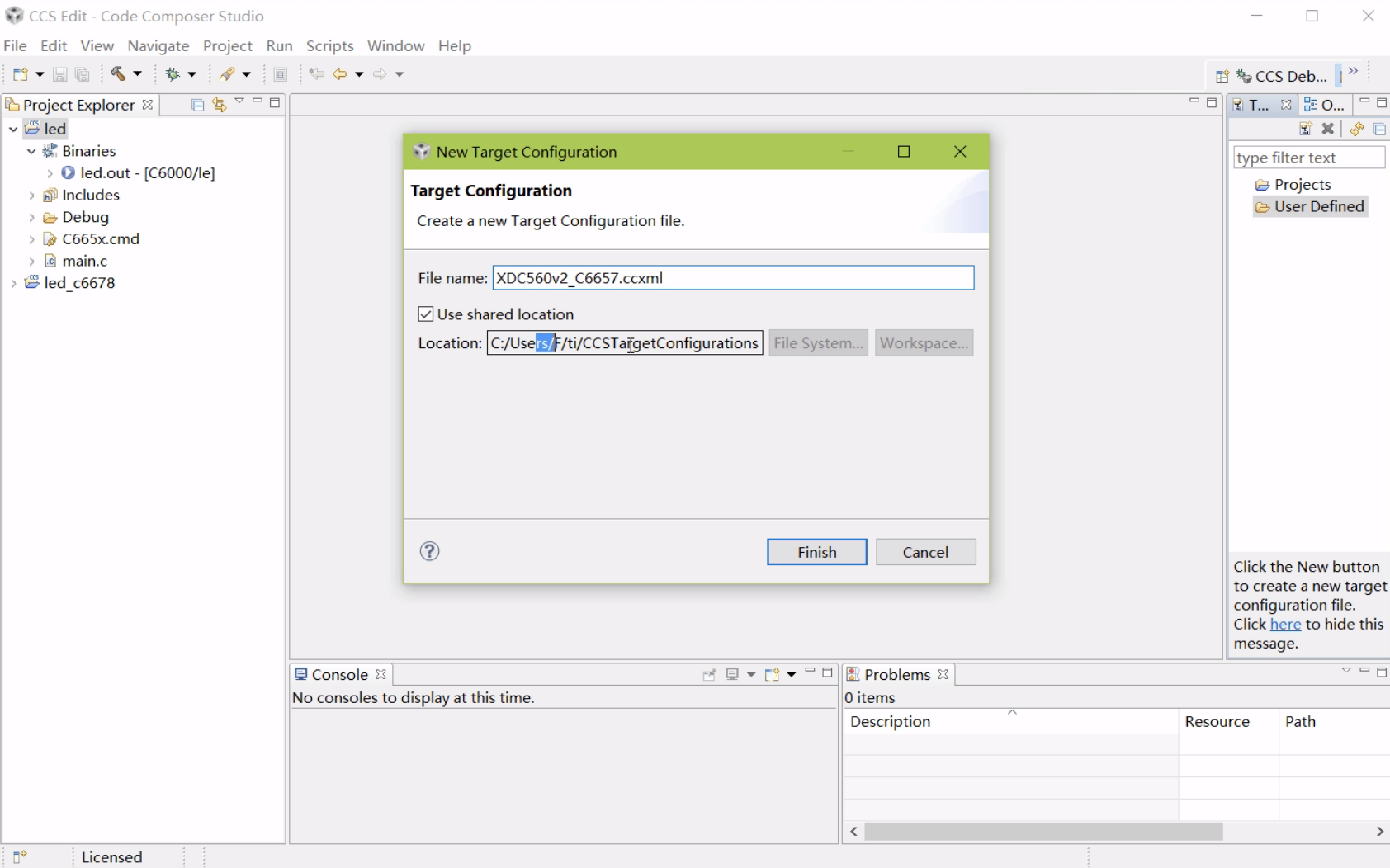The height and width of the screenshot is (868, 1390).
Task: Delete the selected target configuration
Action: pos(1329,130)
